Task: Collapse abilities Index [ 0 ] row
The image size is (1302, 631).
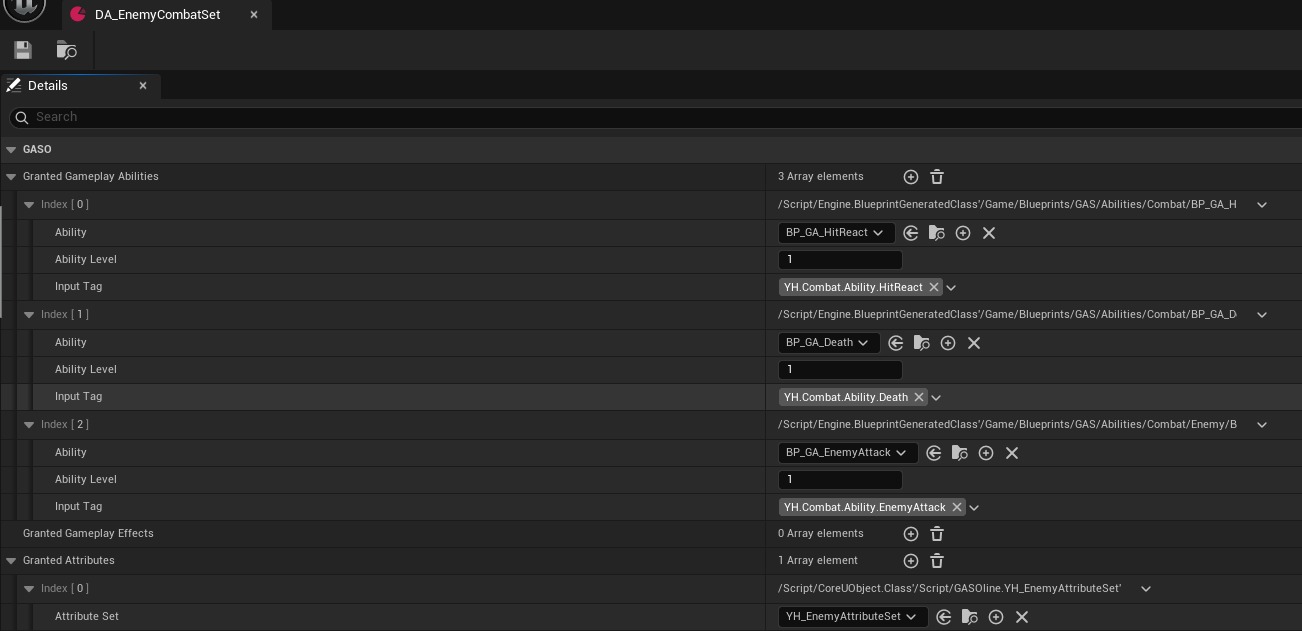Action: point(29,204)
